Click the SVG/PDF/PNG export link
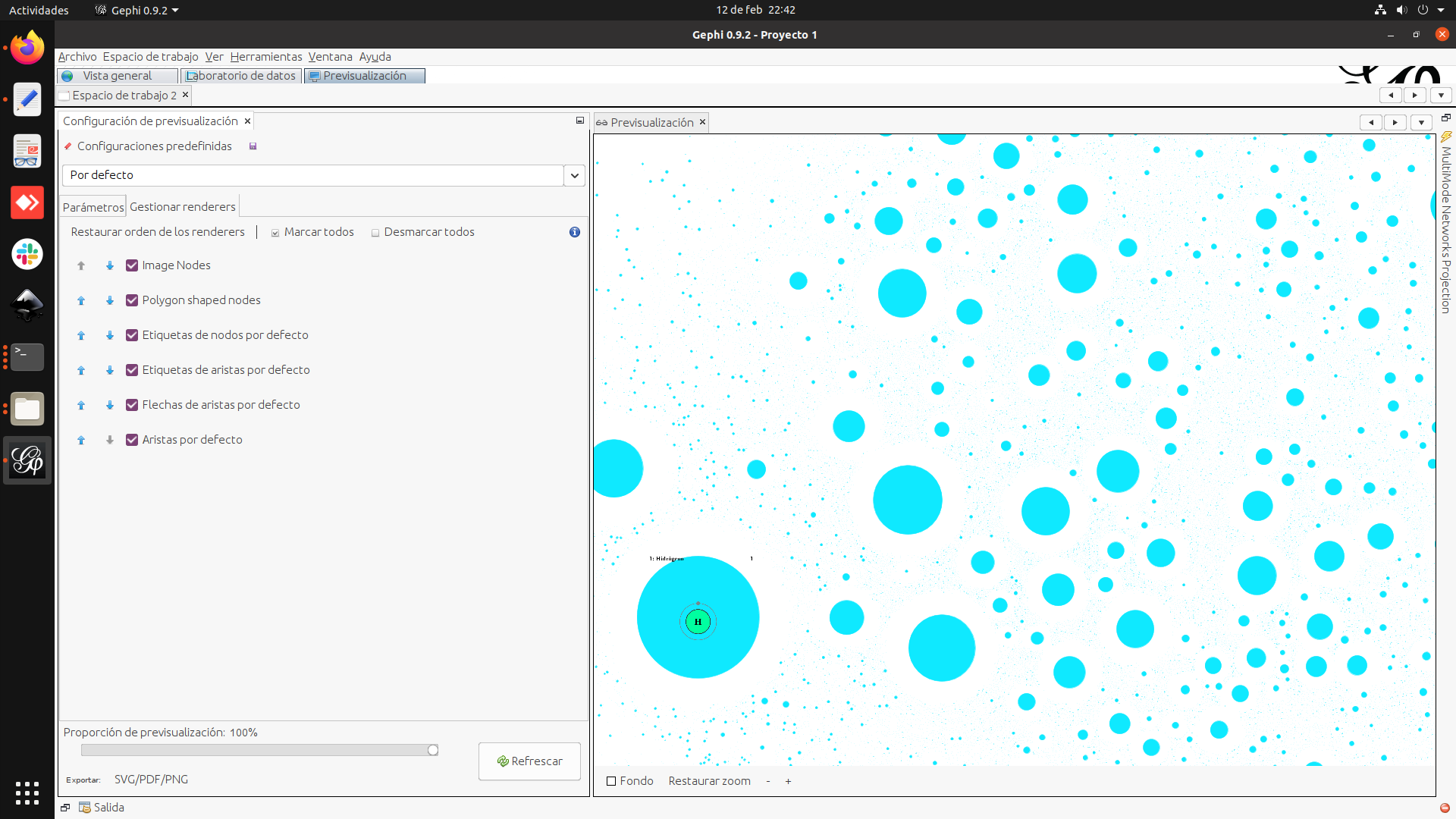 click(151, 779)
